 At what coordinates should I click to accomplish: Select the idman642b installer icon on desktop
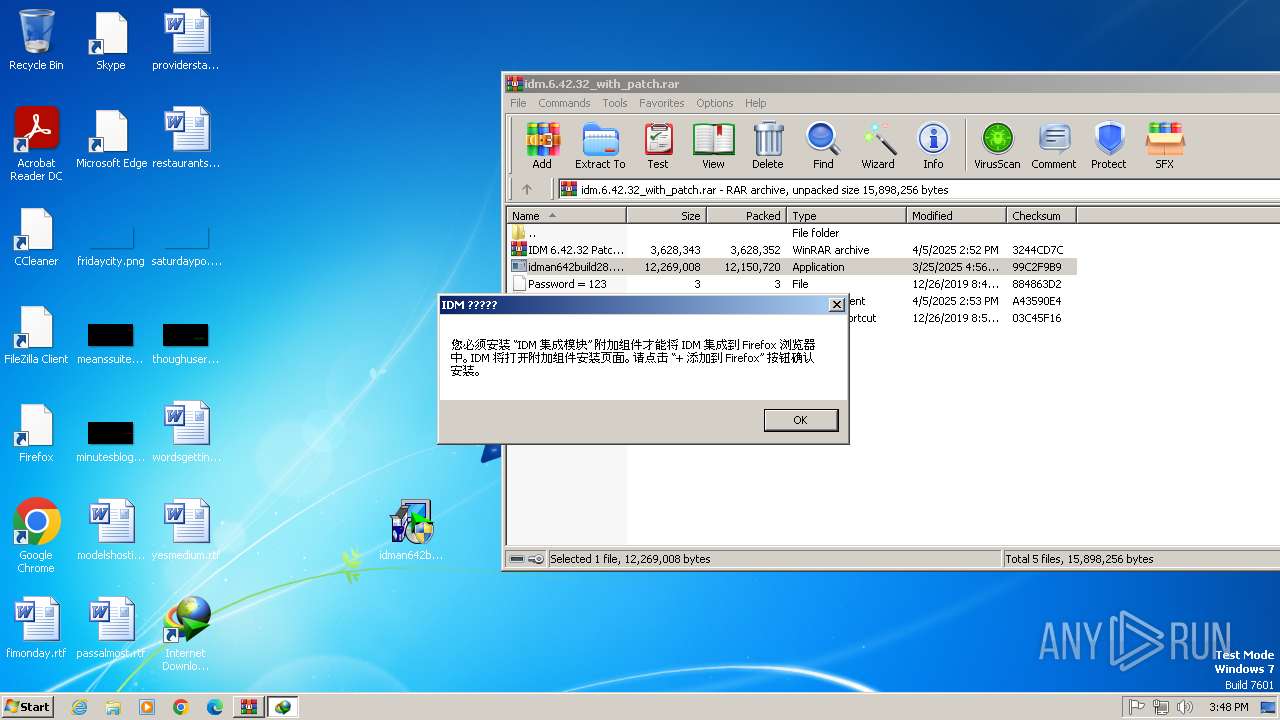411,530
